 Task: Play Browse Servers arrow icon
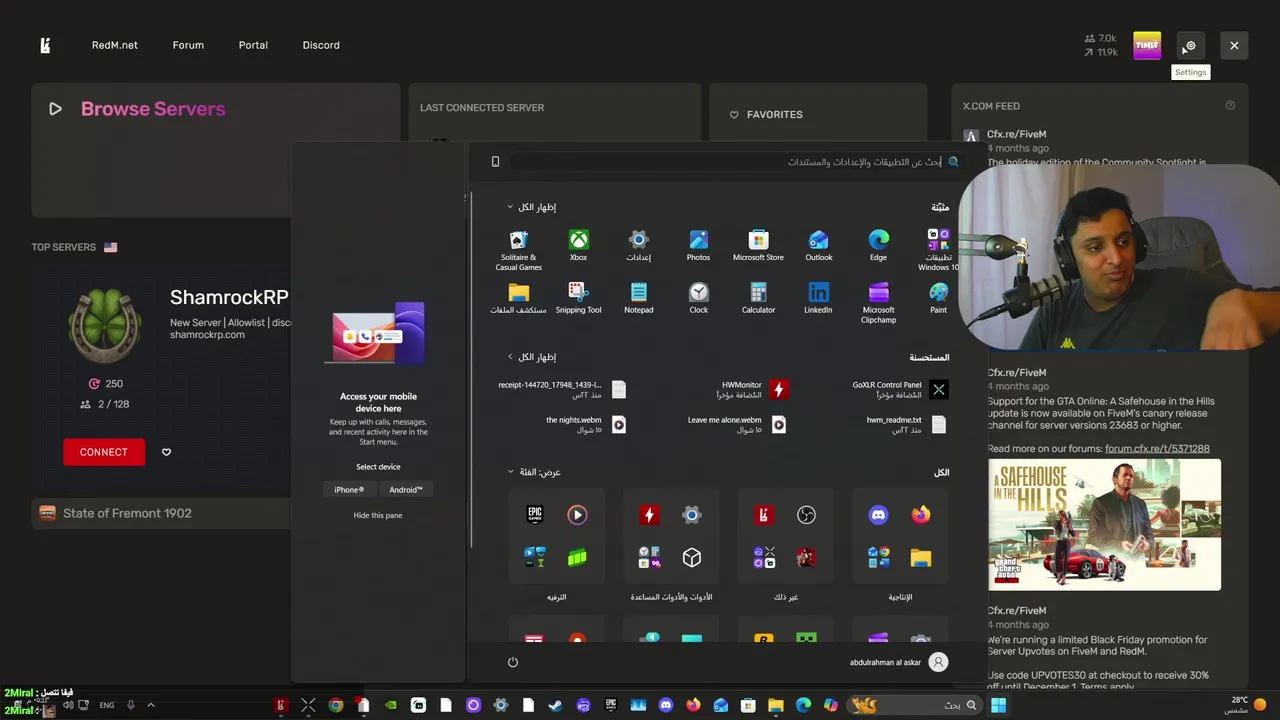(x=55, y=109)
